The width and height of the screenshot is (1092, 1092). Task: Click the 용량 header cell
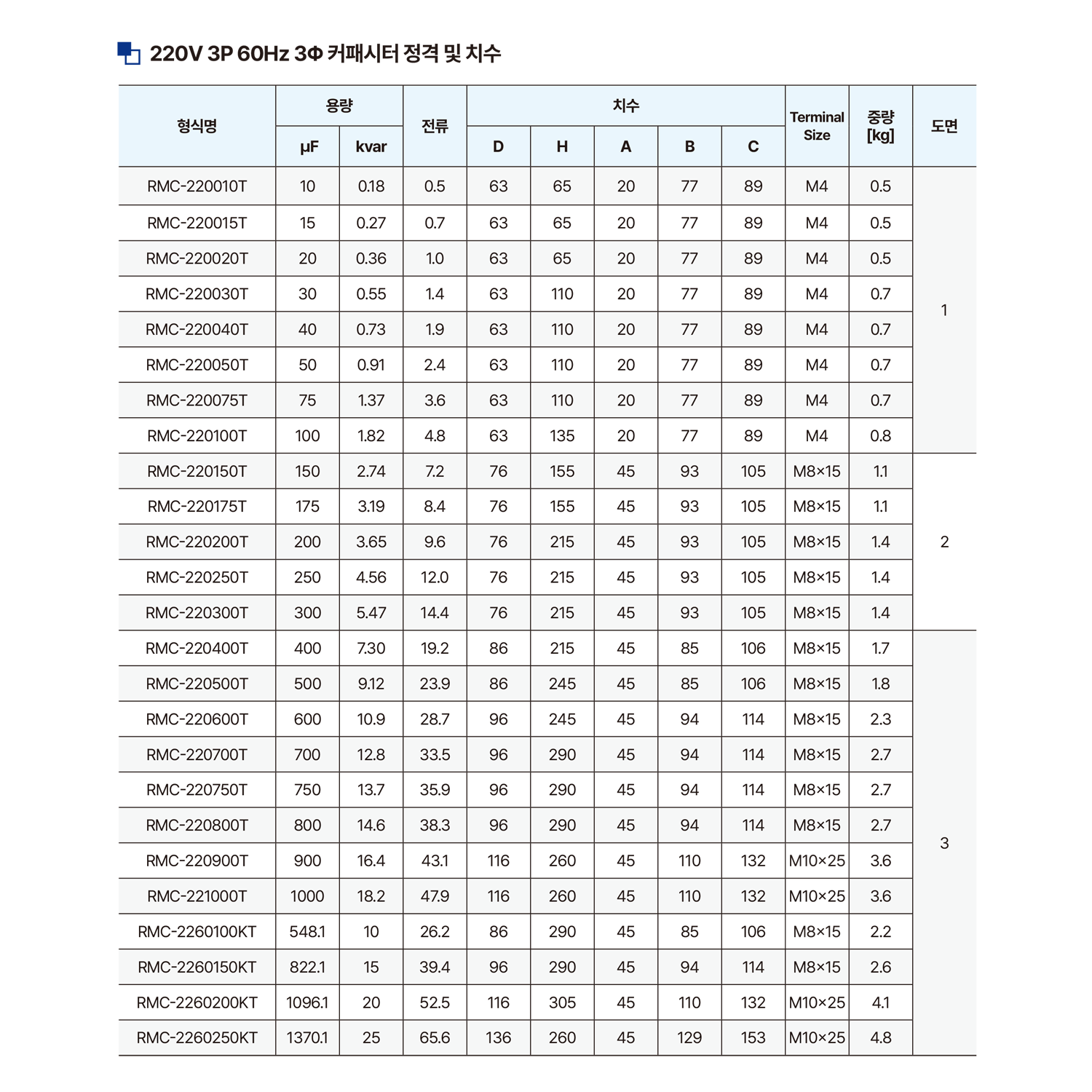click(339, 106)
